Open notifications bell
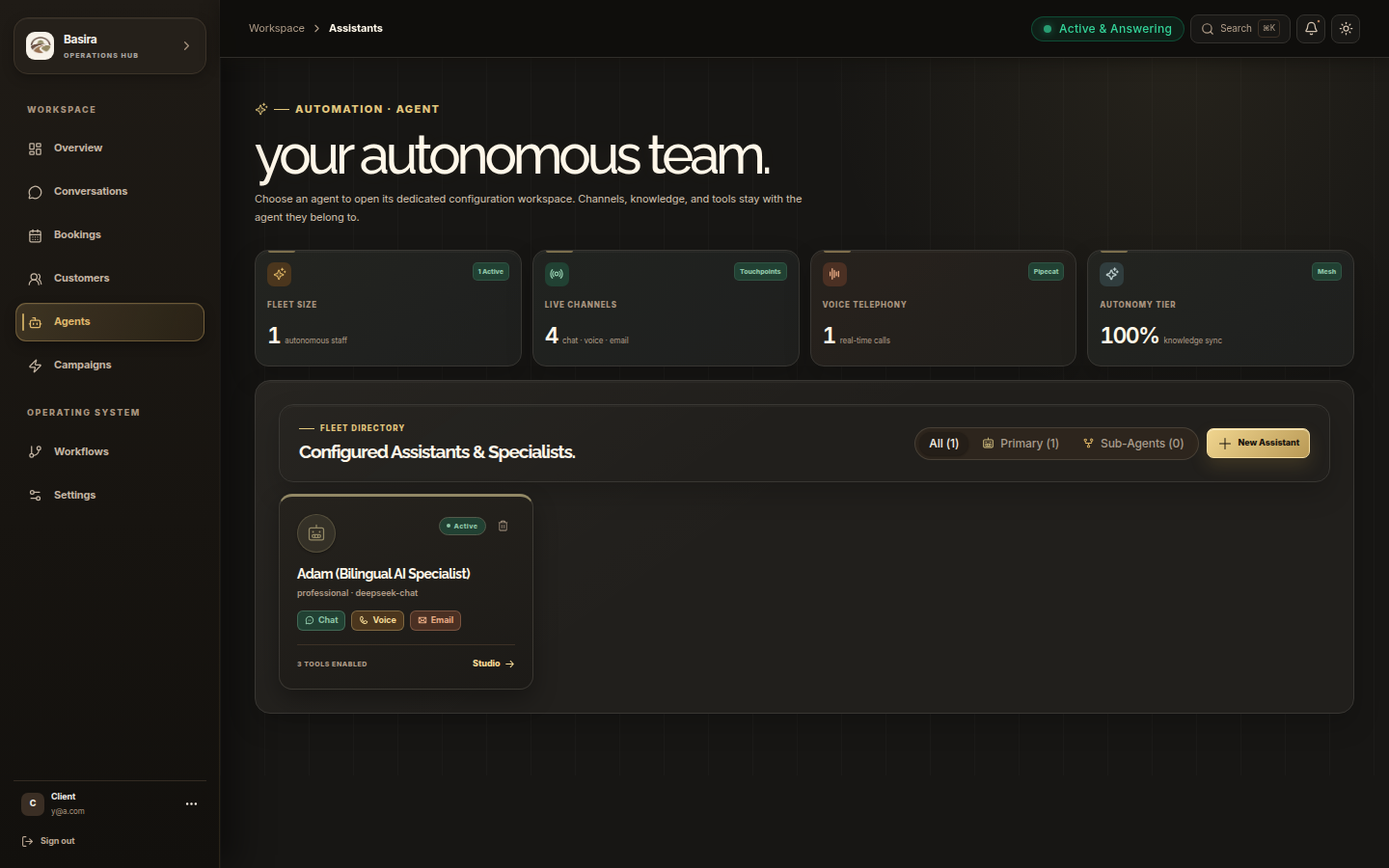 1311,29
